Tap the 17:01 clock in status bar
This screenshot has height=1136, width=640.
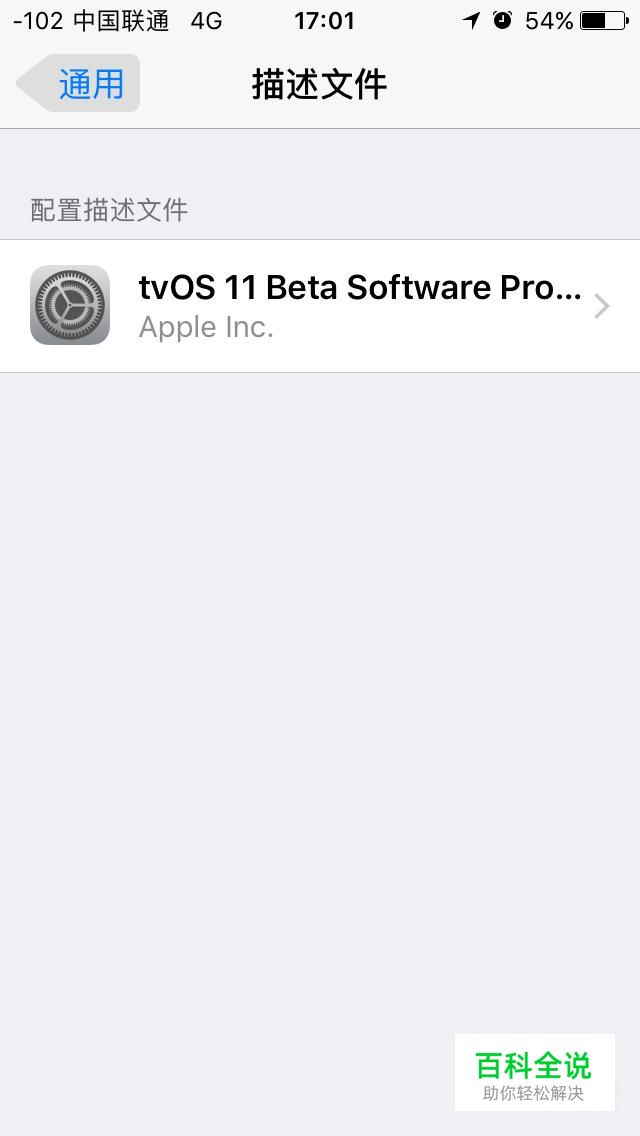[x=324, y=21]
